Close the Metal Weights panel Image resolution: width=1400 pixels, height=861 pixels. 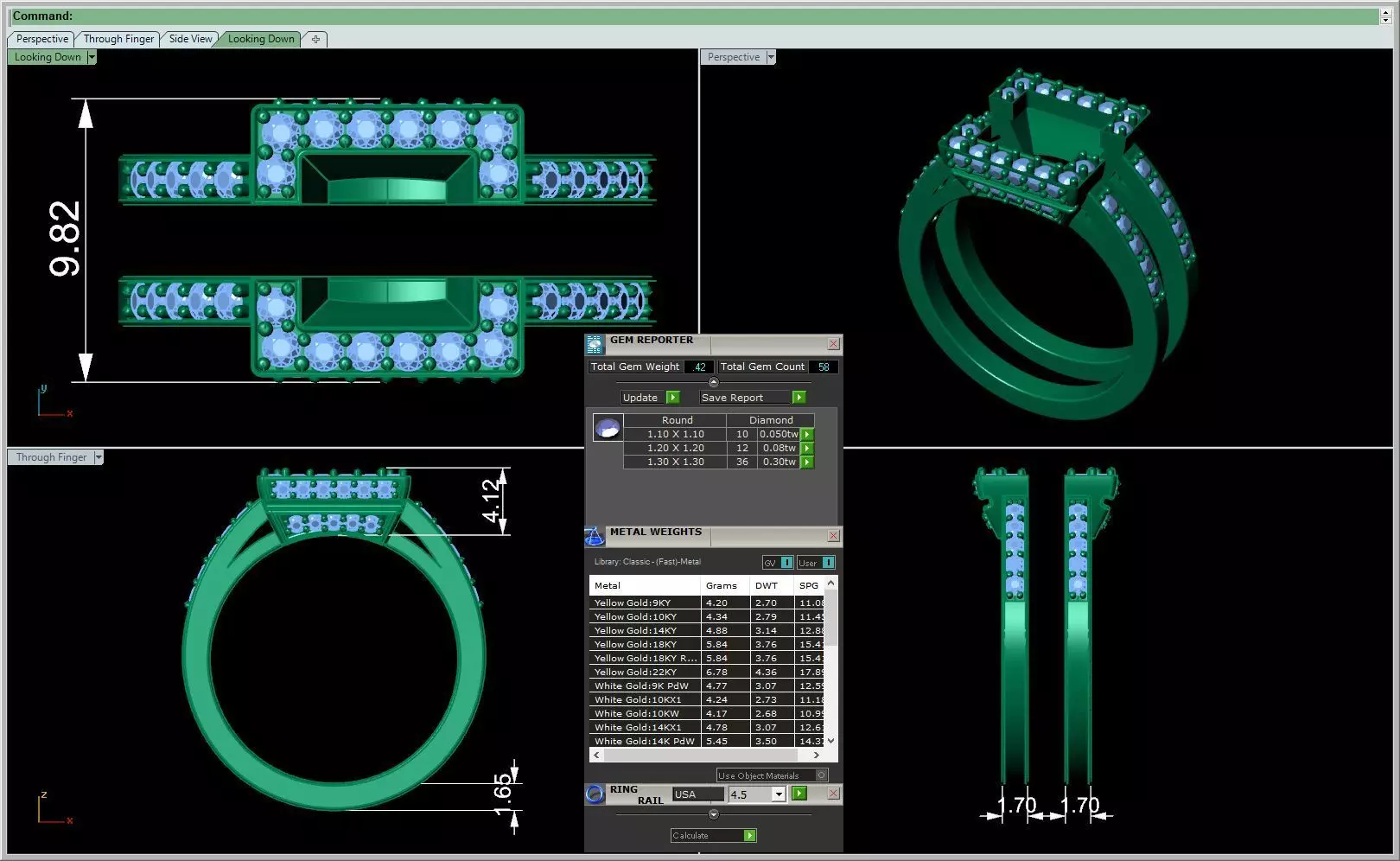833,536
